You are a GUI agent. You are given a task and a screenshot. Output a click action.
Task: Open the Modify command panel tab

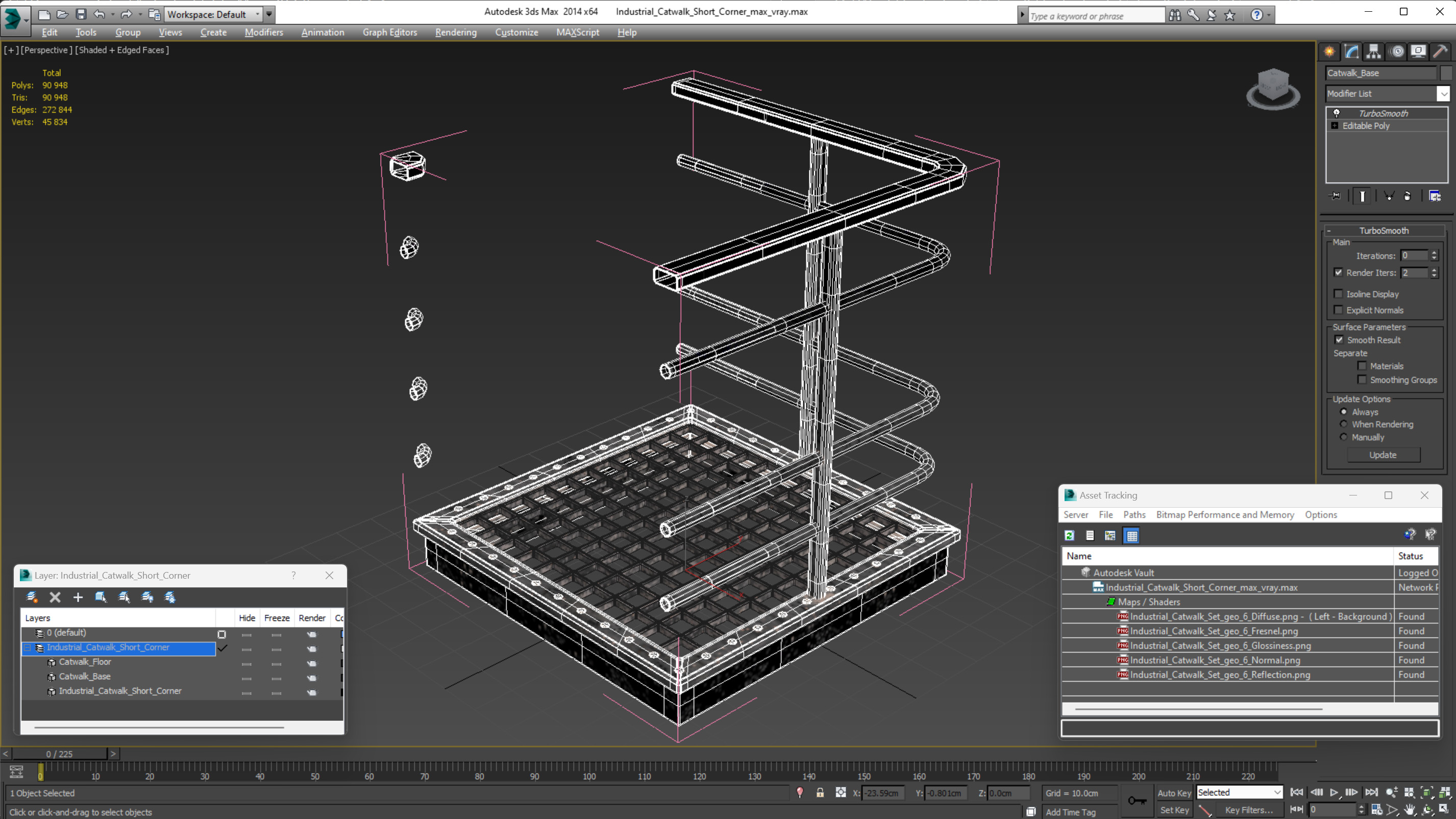[x=1351, y=52]
